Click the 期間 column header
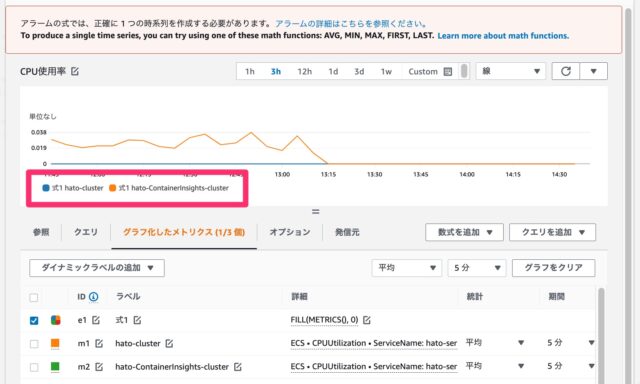This screenshot has height=384, width=640. 556,297
